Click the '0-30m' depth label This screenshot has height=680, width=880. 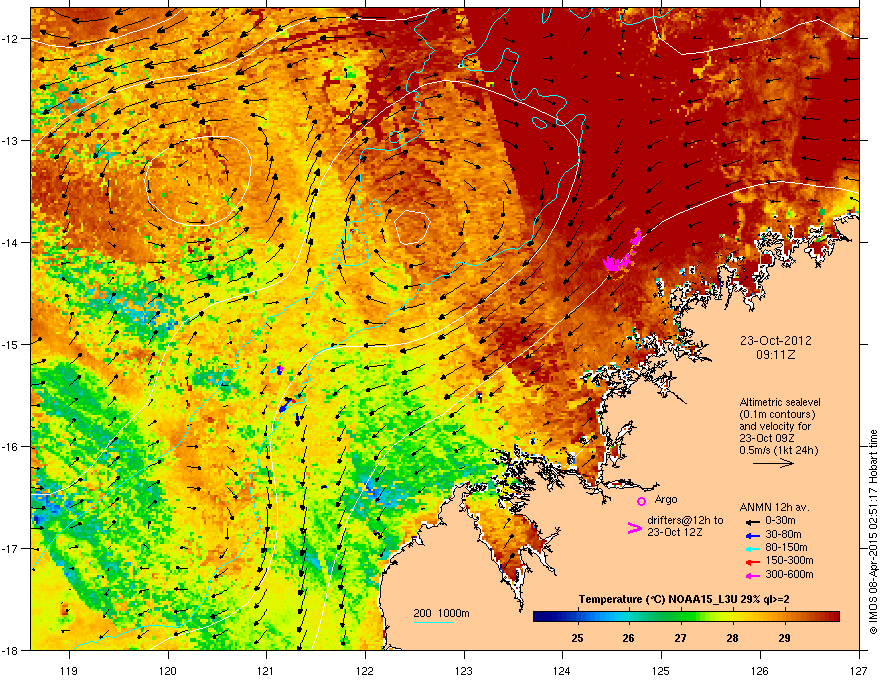780,521
